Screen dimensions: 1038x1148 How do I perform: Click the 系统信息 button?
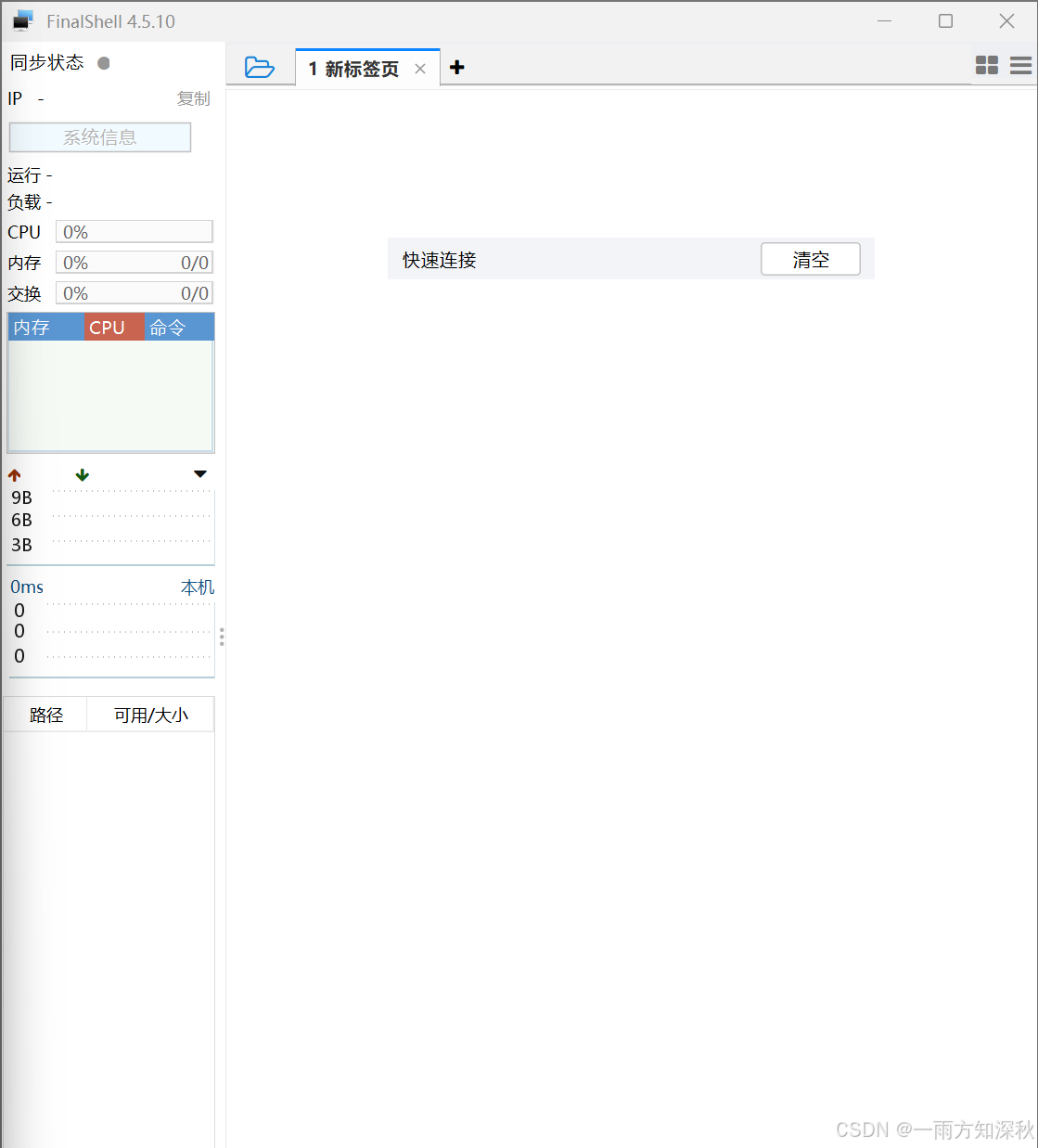pyautogui.click(x=100, y=137)
